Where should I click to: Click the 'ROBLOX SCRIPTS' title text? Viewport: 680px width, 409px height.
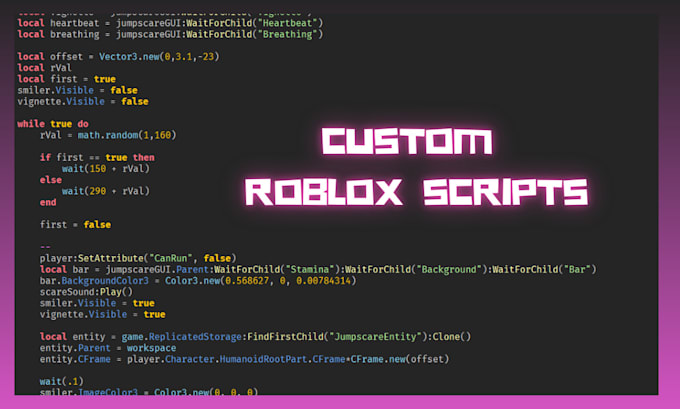pos(417,192)
